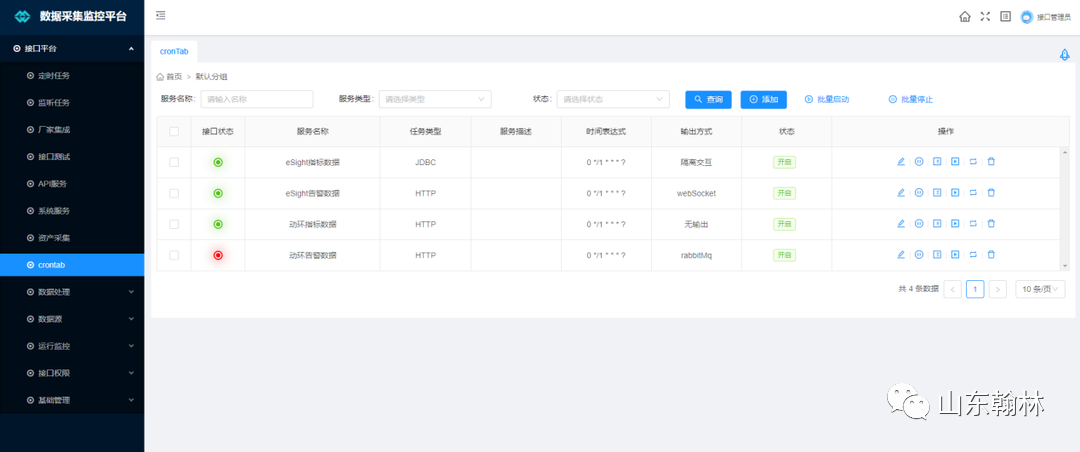Click the blue 查询 search button

708,99
